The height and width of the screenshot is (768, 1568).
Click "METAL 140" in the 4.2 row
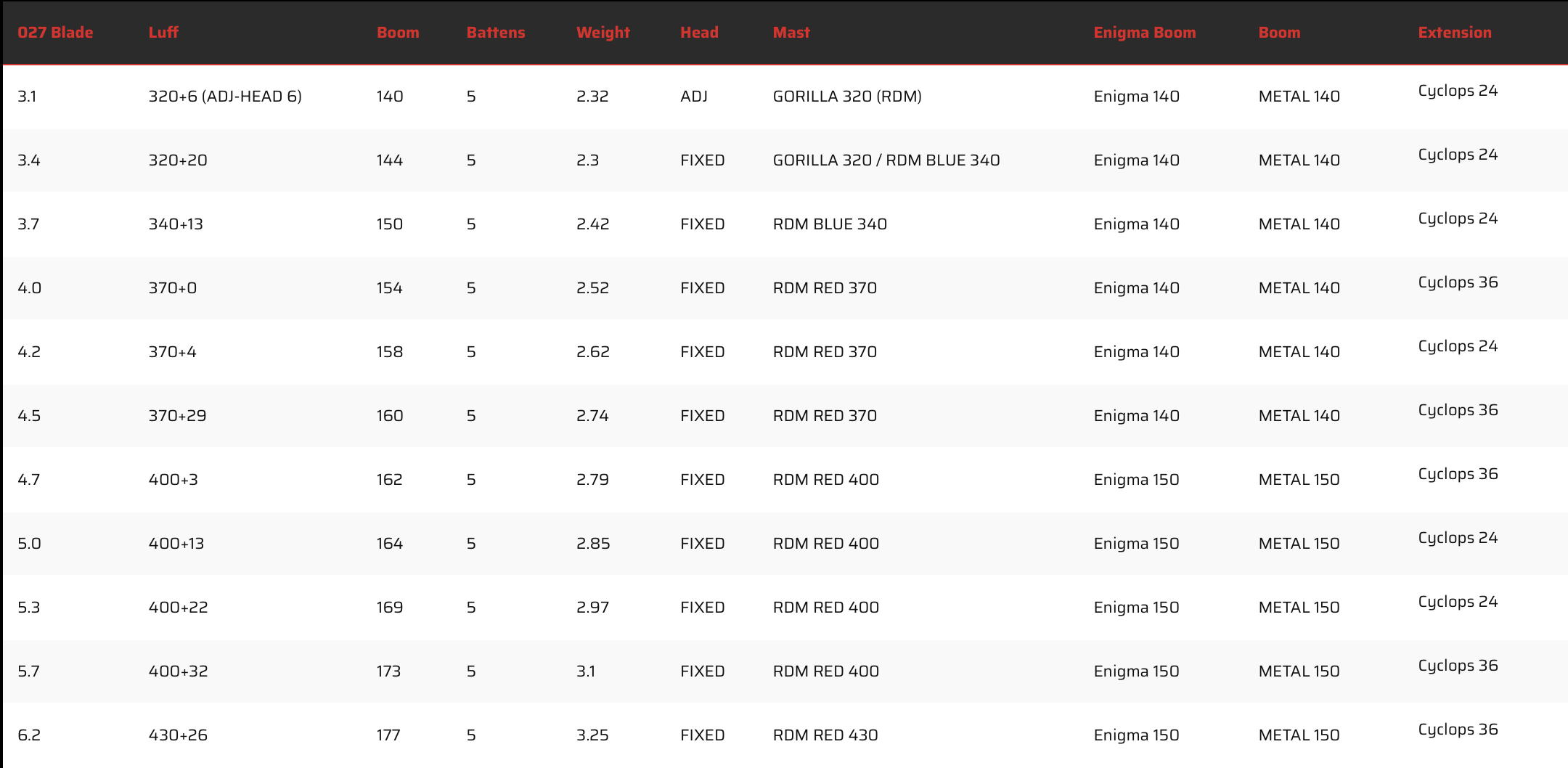(x=1299, y=352)
